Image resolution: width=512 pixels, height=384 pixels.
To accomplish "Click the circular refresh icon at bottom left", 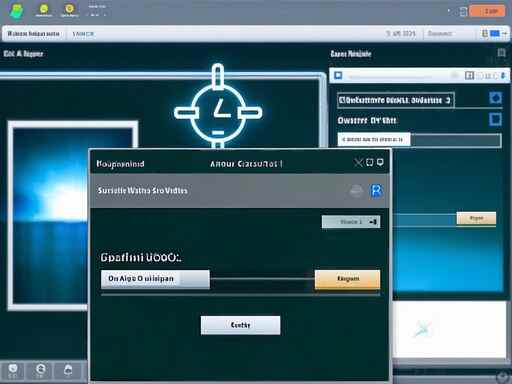I will point(41,370).
